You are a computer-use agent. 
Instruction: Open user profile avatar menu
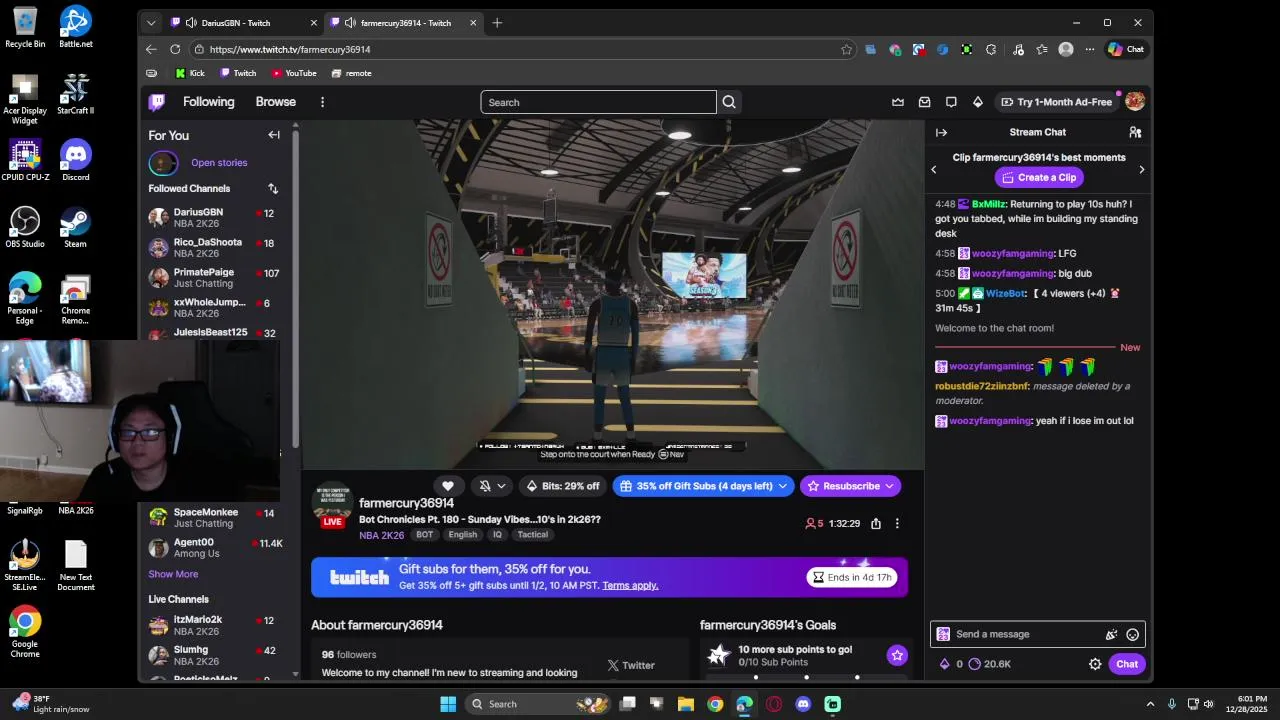tap(1134, 102)
